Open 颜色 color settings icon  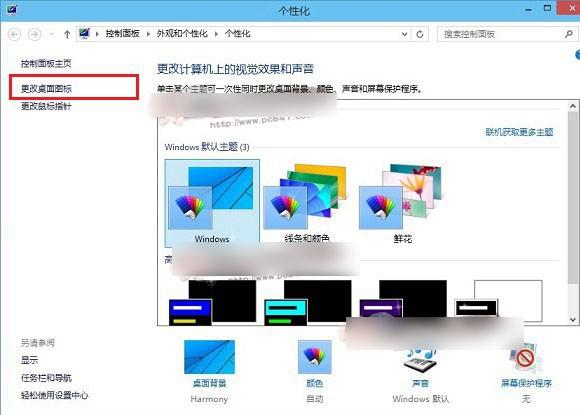coord(314,357)
